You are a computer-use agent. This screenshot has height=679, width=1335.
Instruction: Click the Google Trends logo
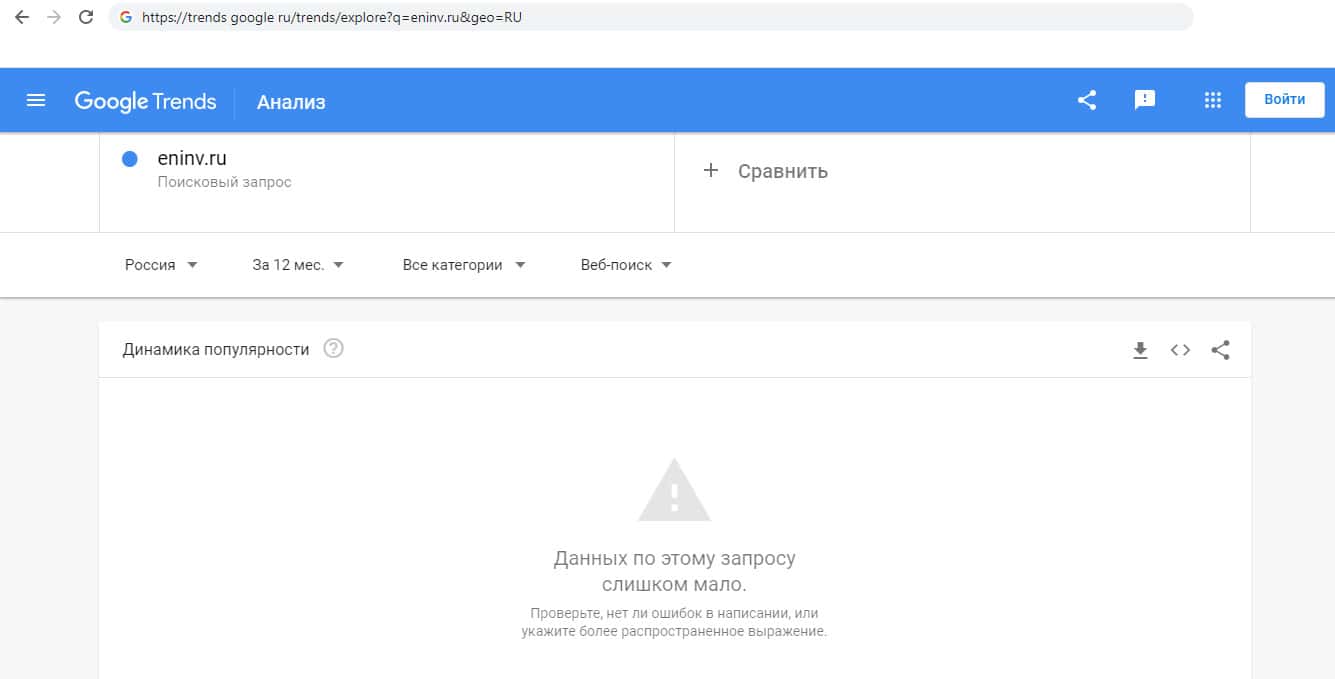145,101
